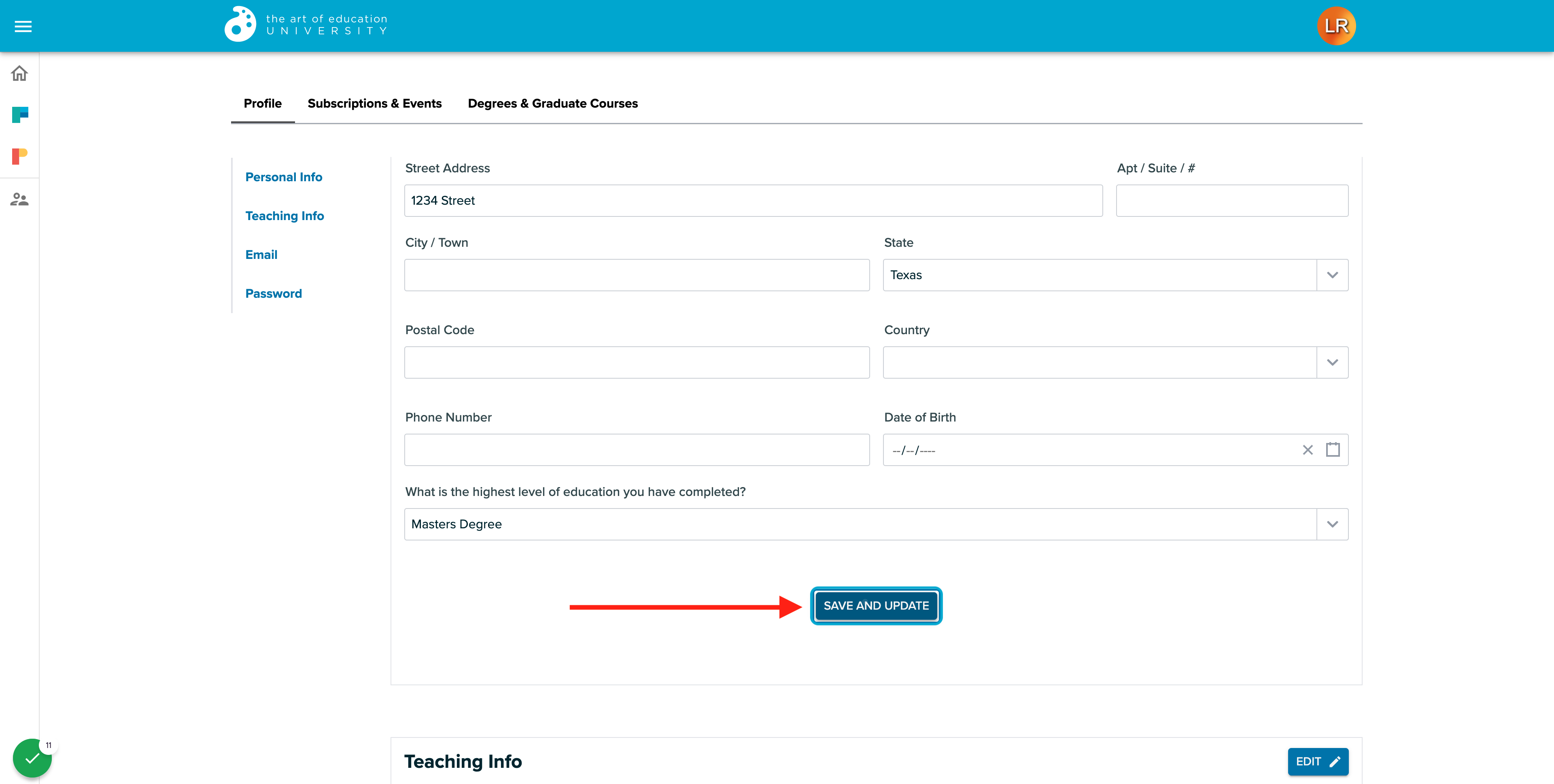Screen dimensions: 1554x784
Task: Open the highest education level dropdown
Action: point(876,524)
